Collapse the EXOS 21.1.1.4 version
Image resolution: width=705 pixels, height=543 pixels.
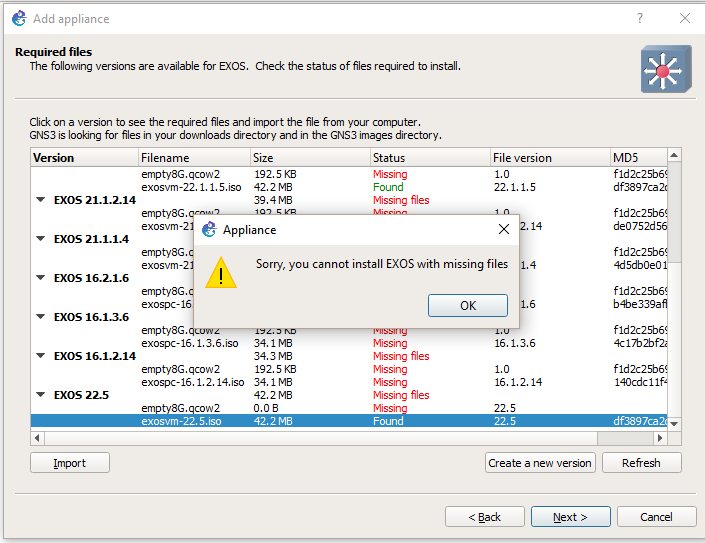(x=41, y=239)
